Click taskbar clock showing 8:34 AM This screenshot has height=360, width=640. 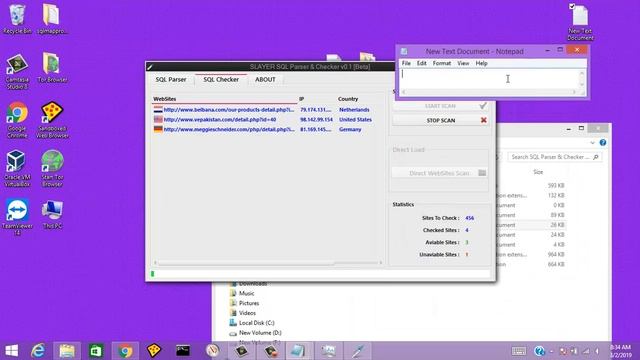(x=621, y=351)
